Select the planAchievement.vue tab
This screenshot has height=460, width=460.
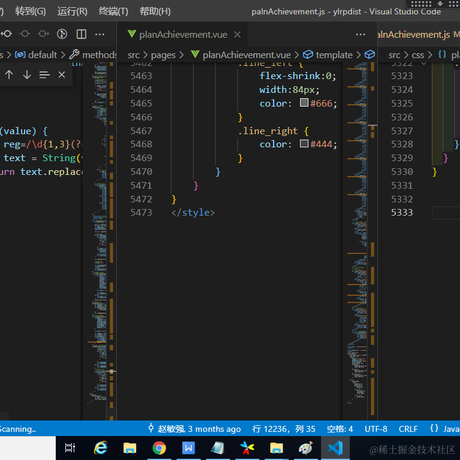[x=183, y=34]
